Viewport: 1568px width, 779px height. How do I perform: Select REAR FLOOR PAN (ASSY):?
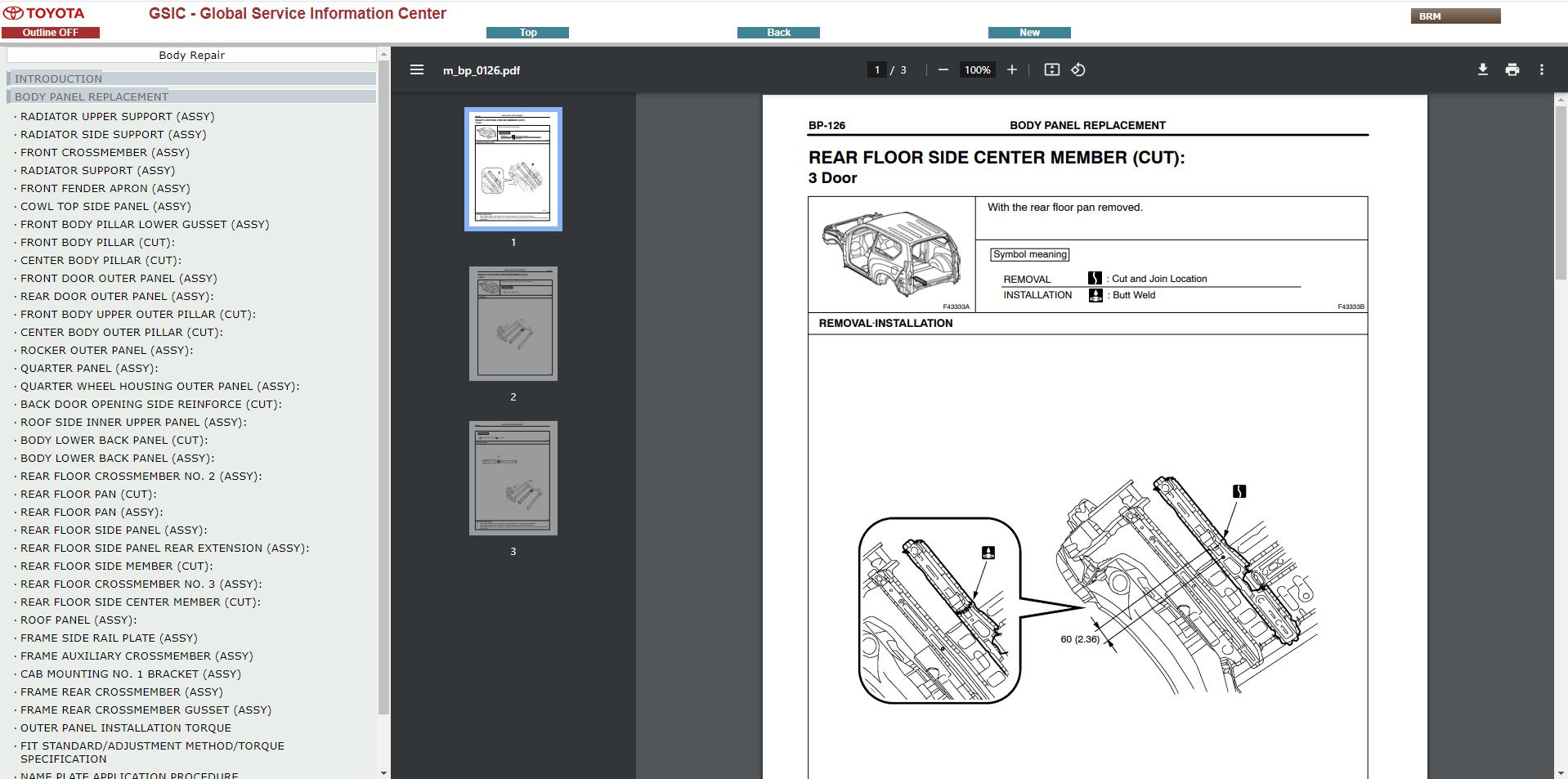pyautogui.click(x=92, y=512)
